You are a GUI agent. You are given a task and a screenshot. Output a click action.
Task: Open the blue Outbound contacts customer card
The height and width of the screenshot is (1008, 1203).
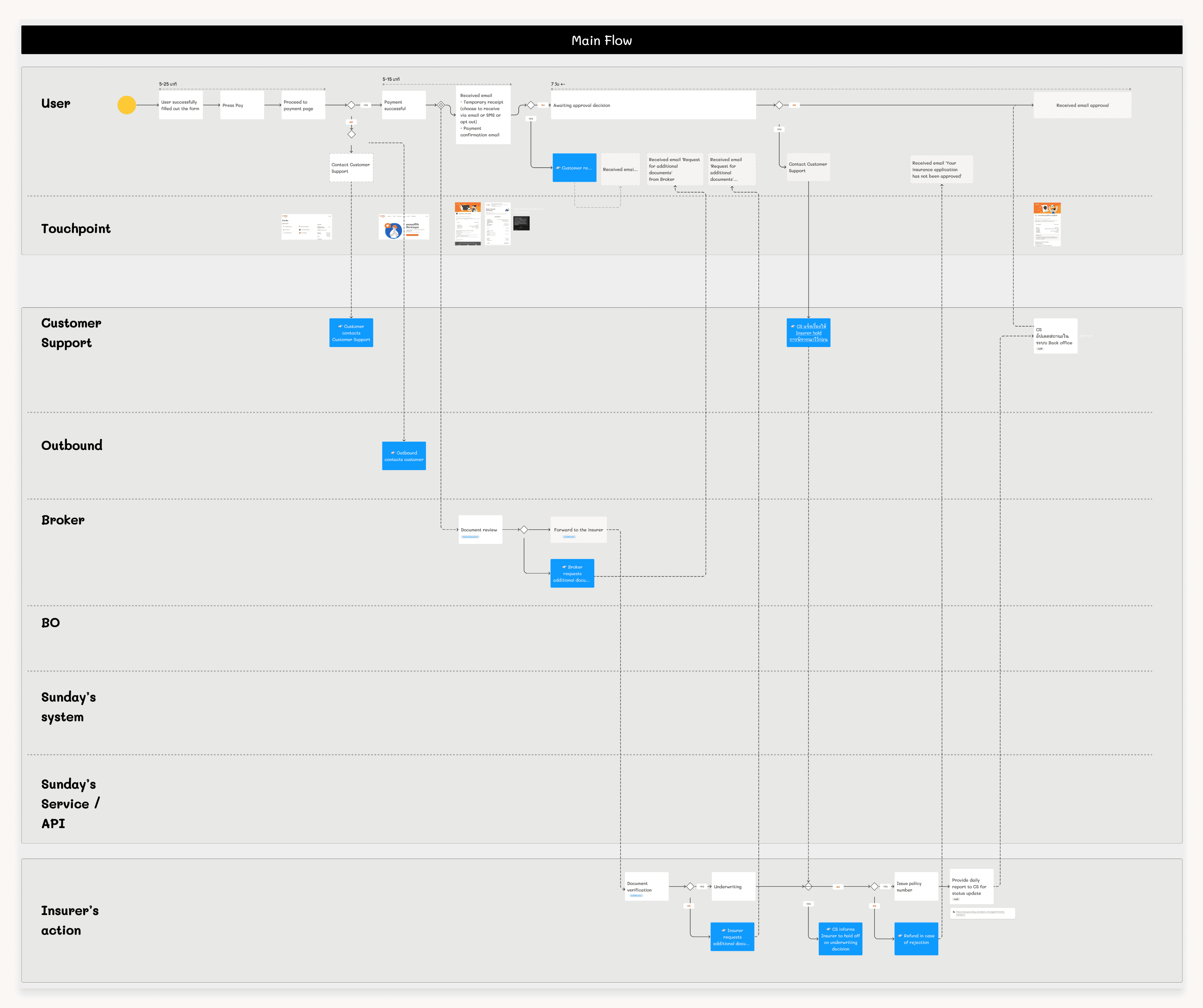[x=404, y=456]
